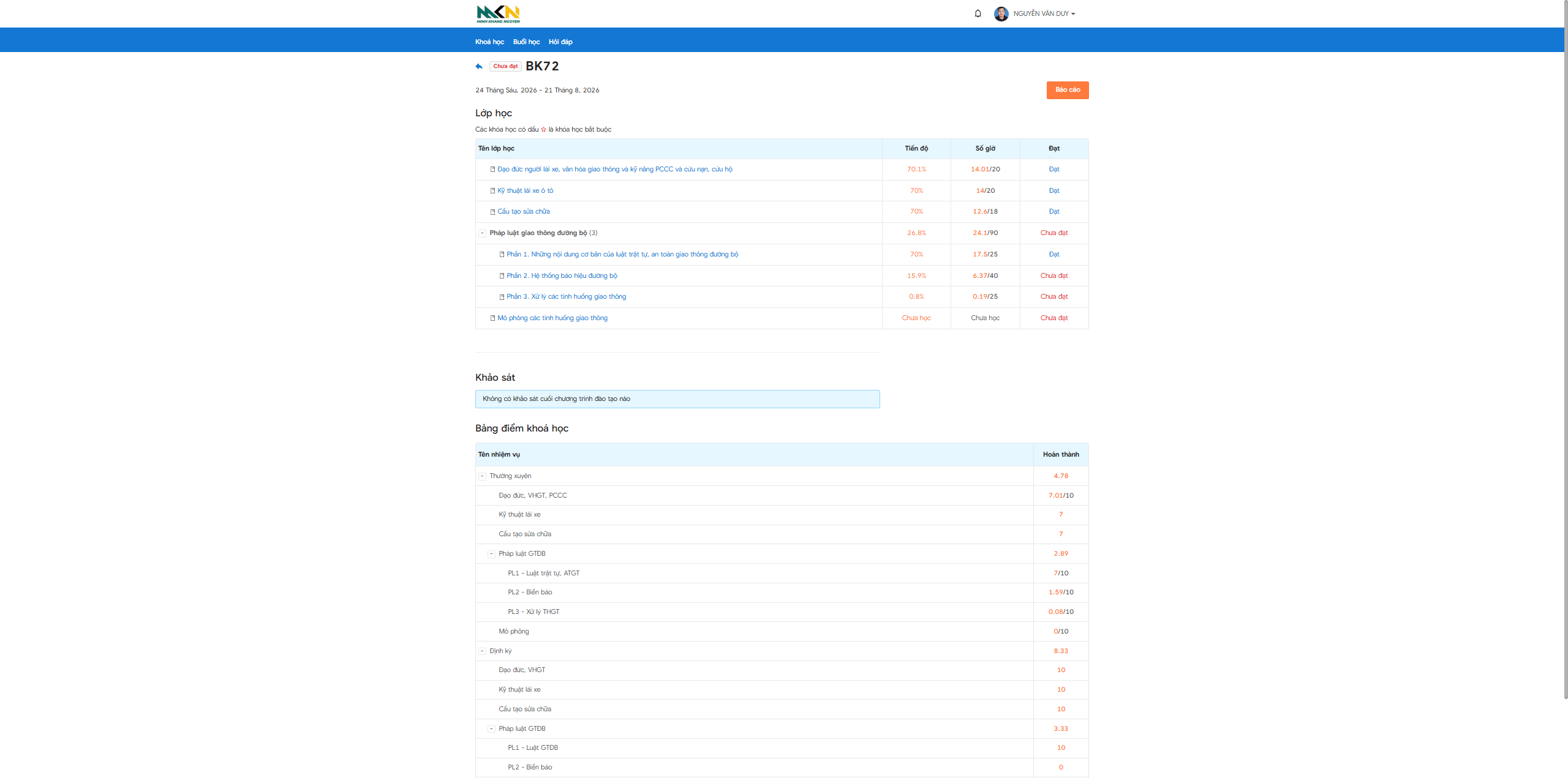Select the PL1 - Luật GTĐB row
The image size is (1568, 778).
[x=782, y=748]
